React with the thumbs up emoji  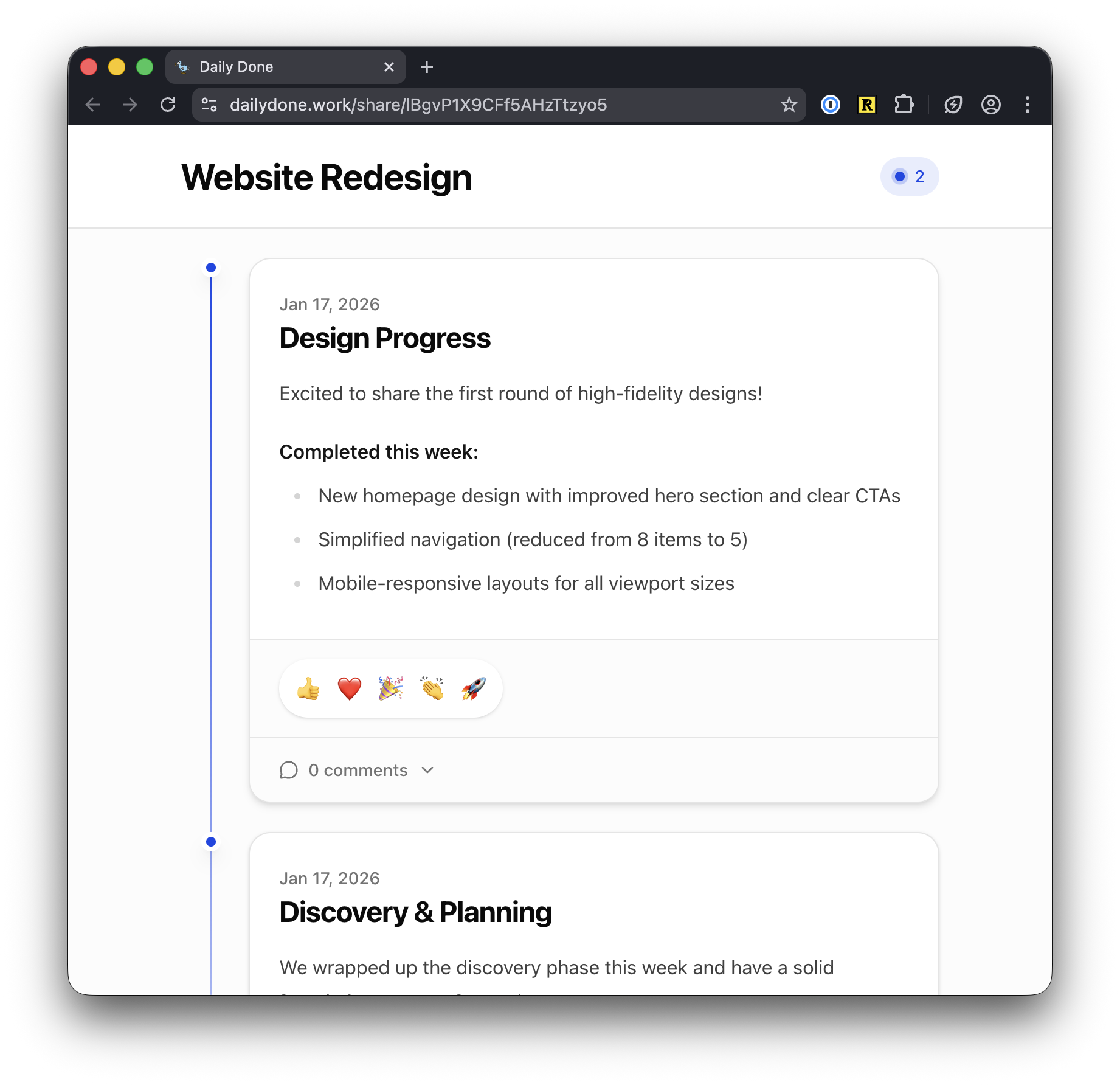point(308,688)
